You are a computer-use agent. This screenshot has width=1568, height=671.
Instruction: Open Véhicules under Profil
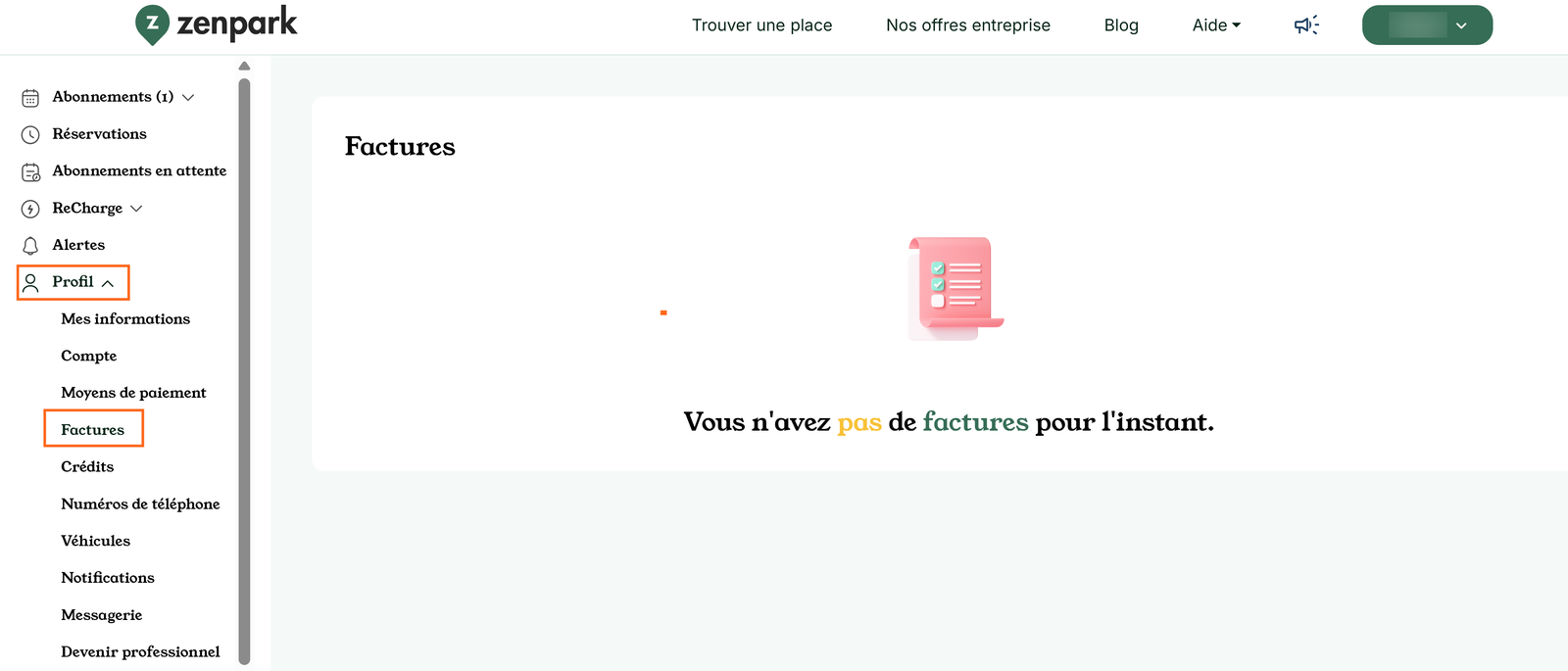pos(95,541)
